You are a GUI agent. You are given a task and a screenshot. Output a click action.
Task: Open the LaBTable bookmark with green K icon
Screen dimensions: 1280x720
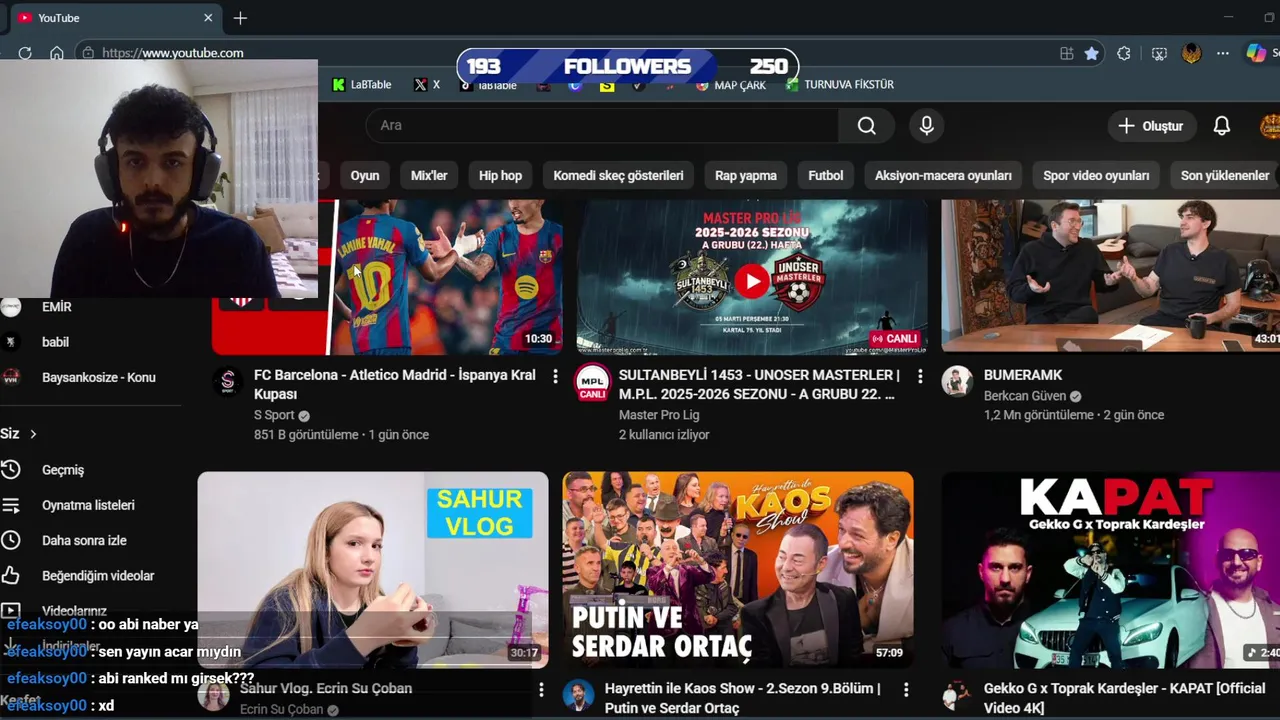click(x=362, y=85)
